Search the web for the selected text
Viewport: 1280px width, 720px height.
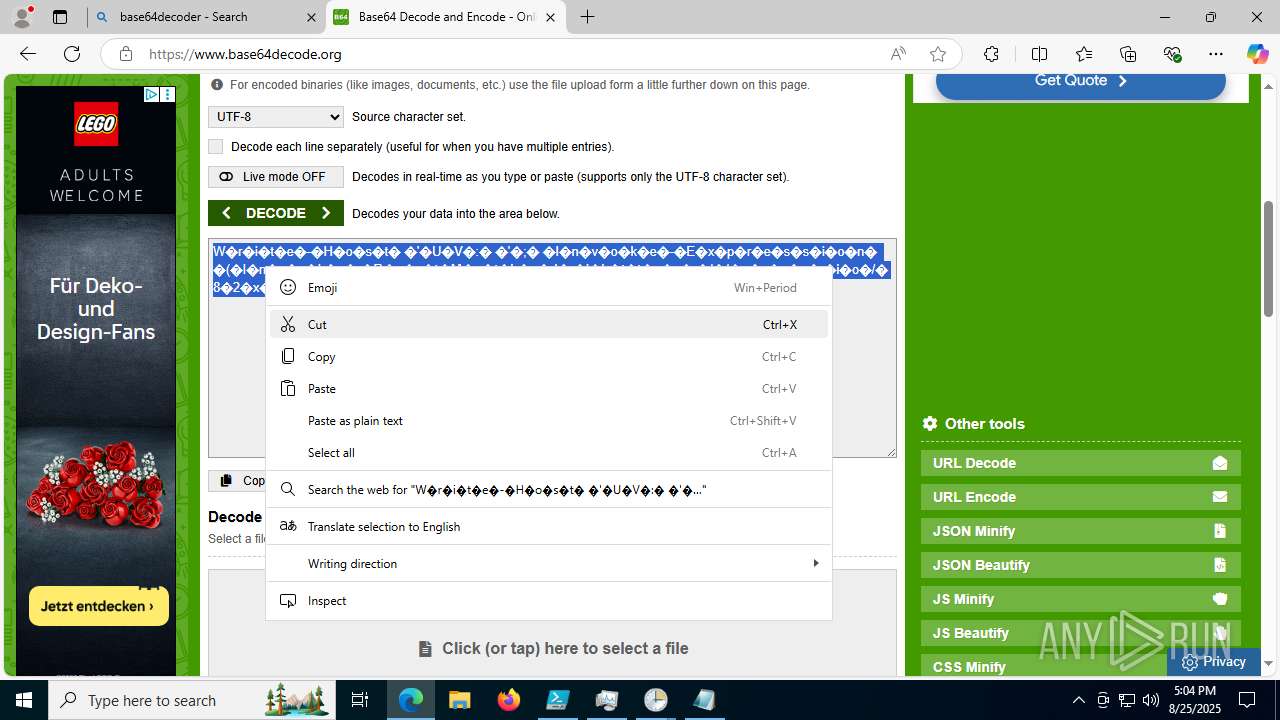tap(549, 489)
